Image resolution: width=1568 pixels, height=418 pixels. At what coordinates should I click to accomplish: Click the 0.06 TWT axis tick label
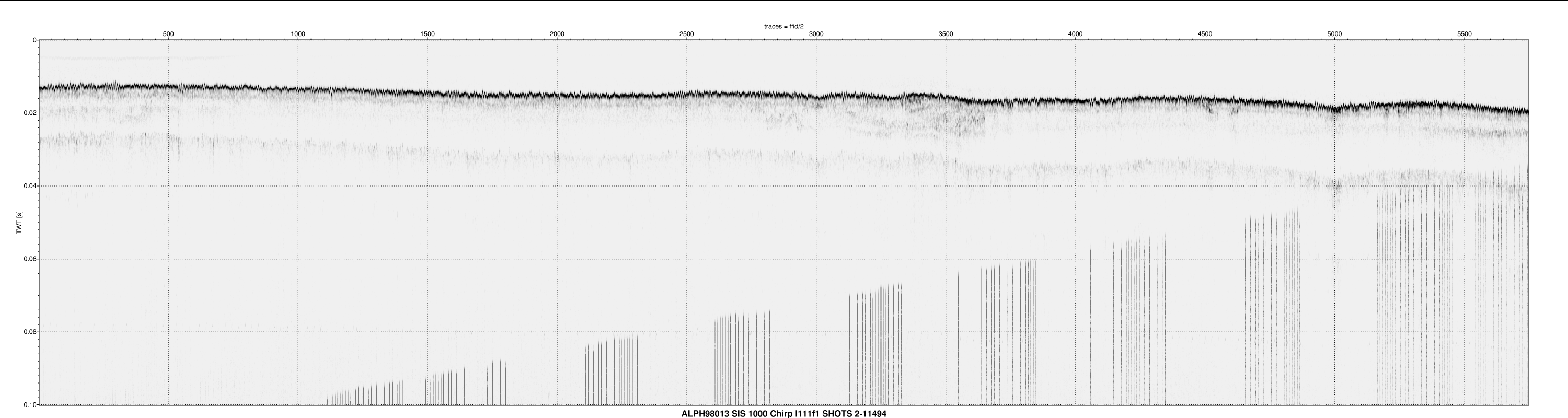[x=29, y=259]
